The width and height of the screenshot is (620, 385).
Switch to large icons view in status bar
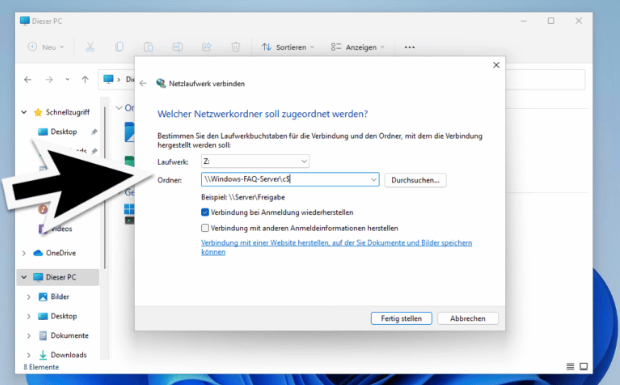click(x=584, y=366)
